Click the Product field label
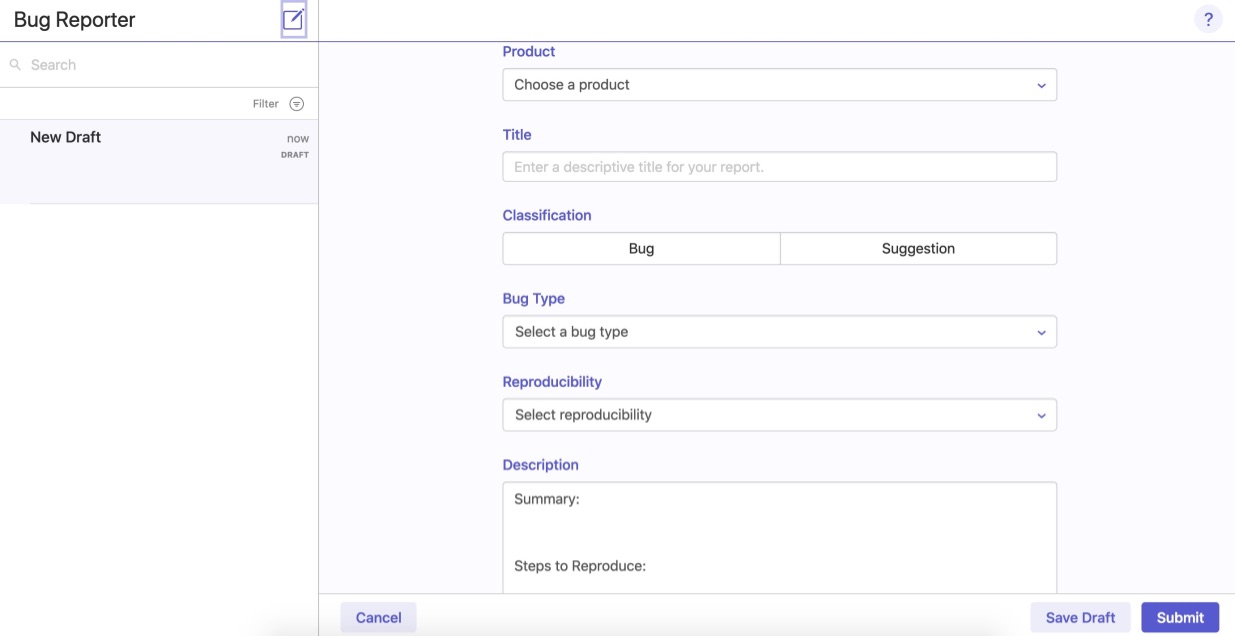 click(529, 52)
